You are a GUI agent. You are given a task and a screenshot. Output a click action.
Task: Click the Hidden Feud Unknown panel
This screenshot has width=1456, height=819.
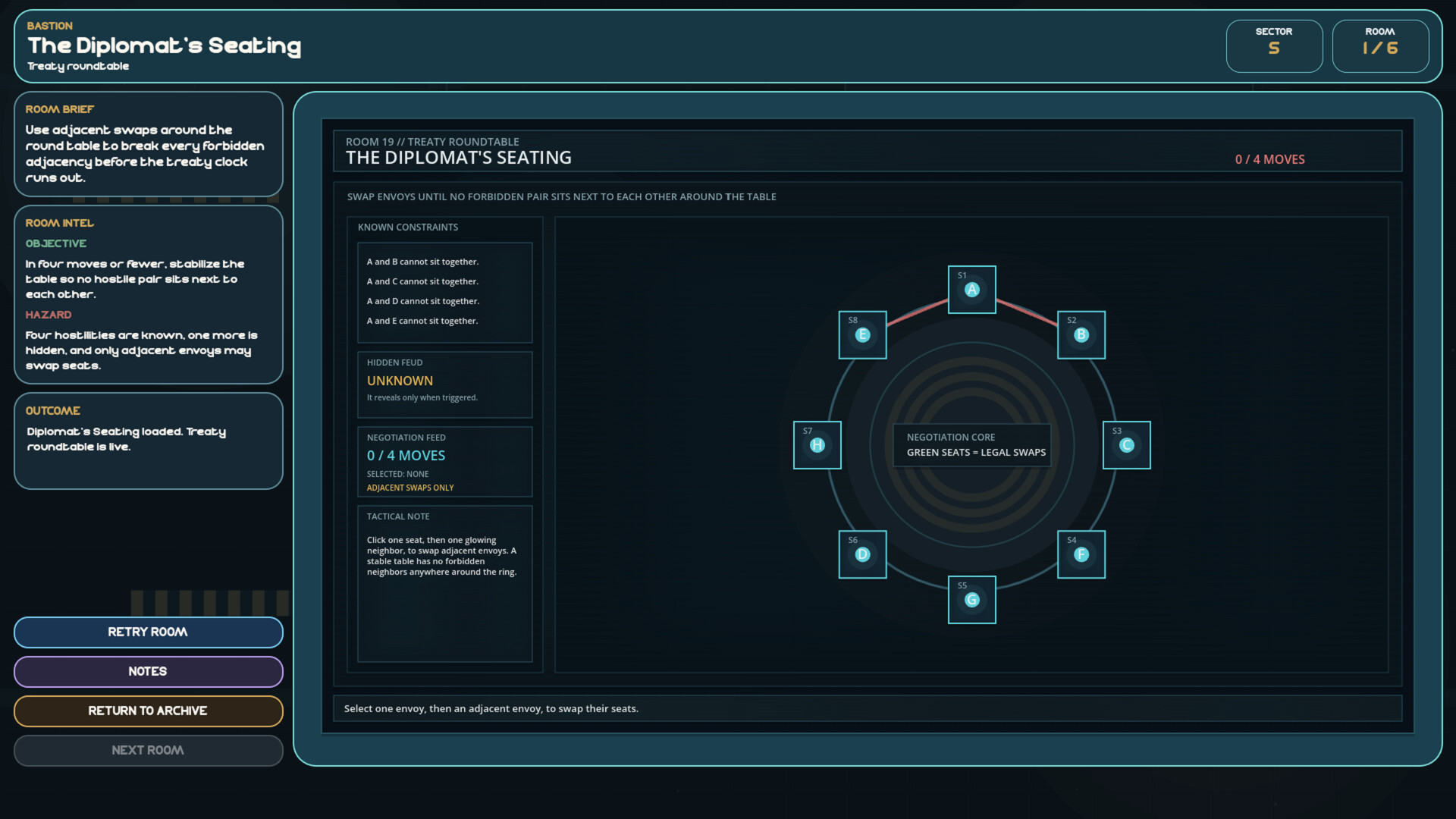444,384
